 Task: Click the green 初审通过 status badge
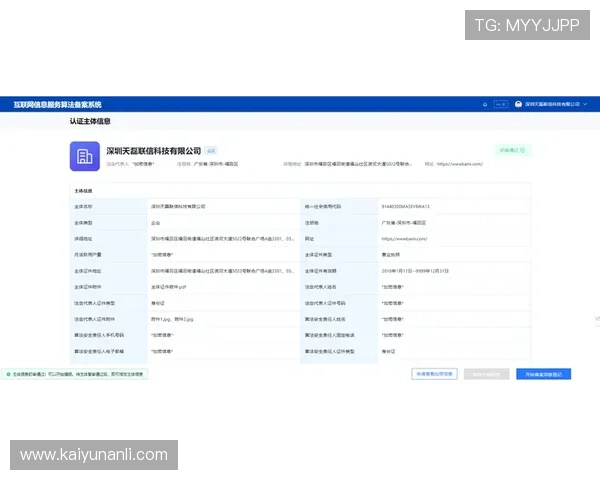point(513,150)
